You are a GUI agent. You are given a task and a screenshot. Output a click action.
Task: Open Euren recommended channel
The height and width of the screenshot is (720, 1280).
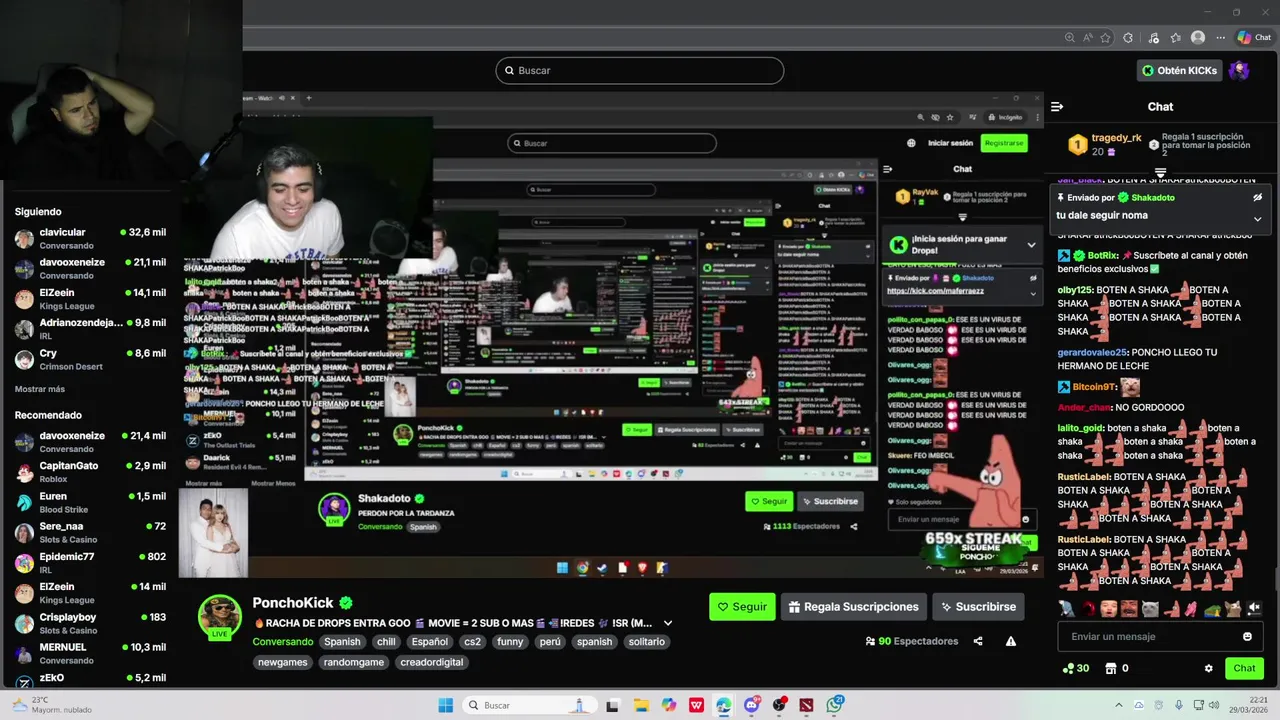click(x=90, y=502)
